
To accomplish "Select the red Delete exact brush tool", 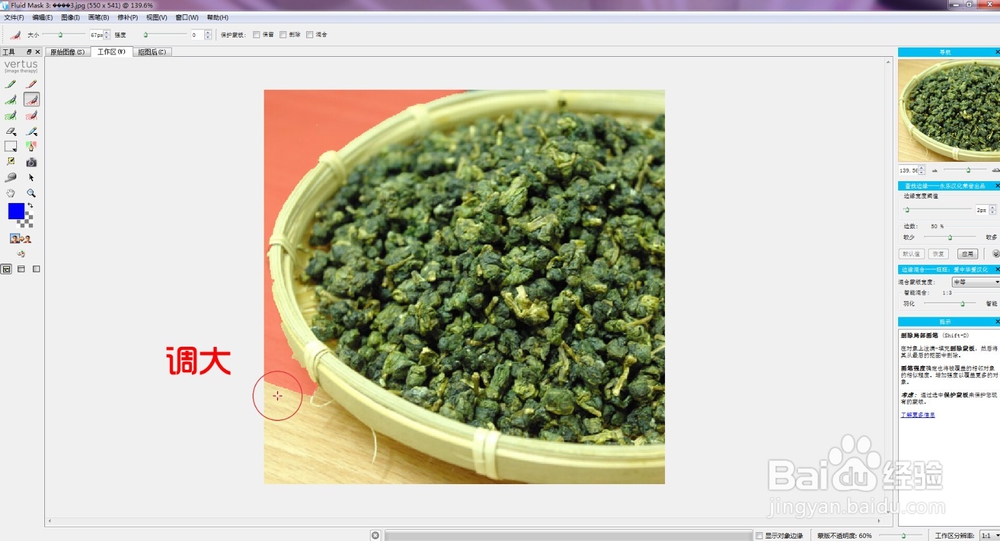I will tap(31, 84).
